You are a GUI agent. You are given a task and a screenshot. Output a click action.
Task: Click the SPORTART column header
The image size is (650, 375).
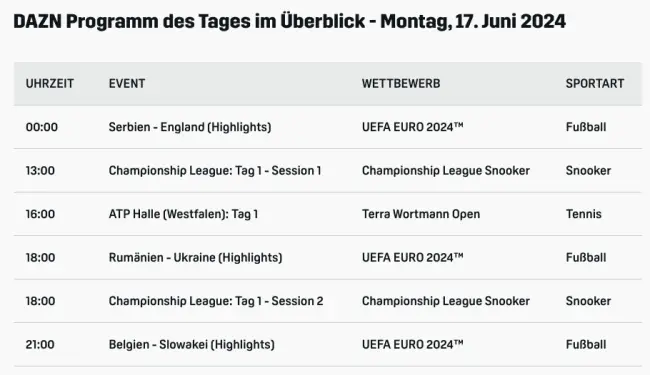[x=595, y=84]
